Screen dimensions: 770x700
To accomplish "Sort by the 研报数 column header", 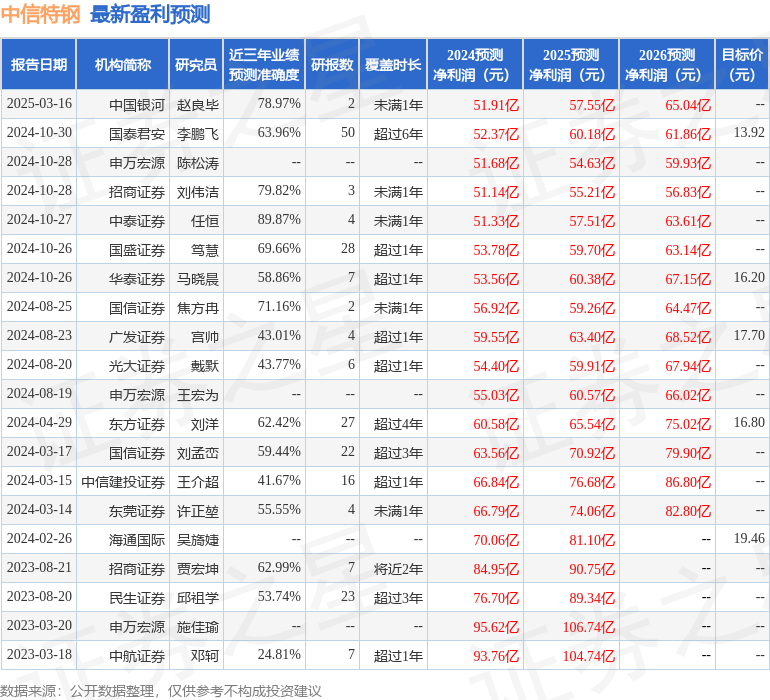I will pyautogui.click(x=332, y=65).
